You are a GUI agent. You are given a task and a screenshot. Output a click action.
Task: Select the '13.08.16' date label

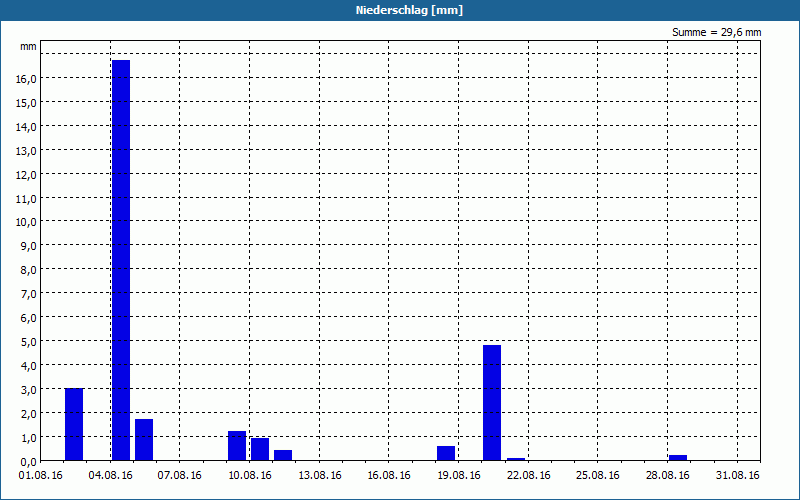coord(319,476)
